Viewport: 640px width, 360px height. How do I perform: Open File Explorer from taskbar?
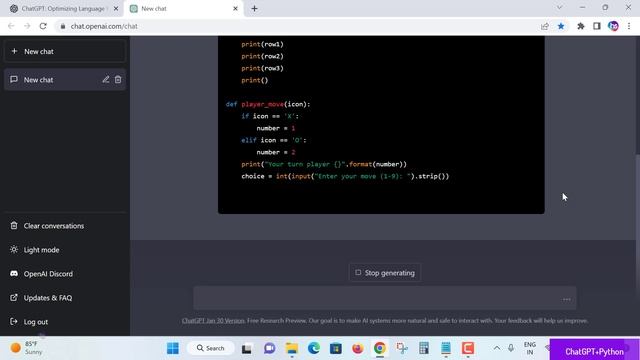coord(292,348)
